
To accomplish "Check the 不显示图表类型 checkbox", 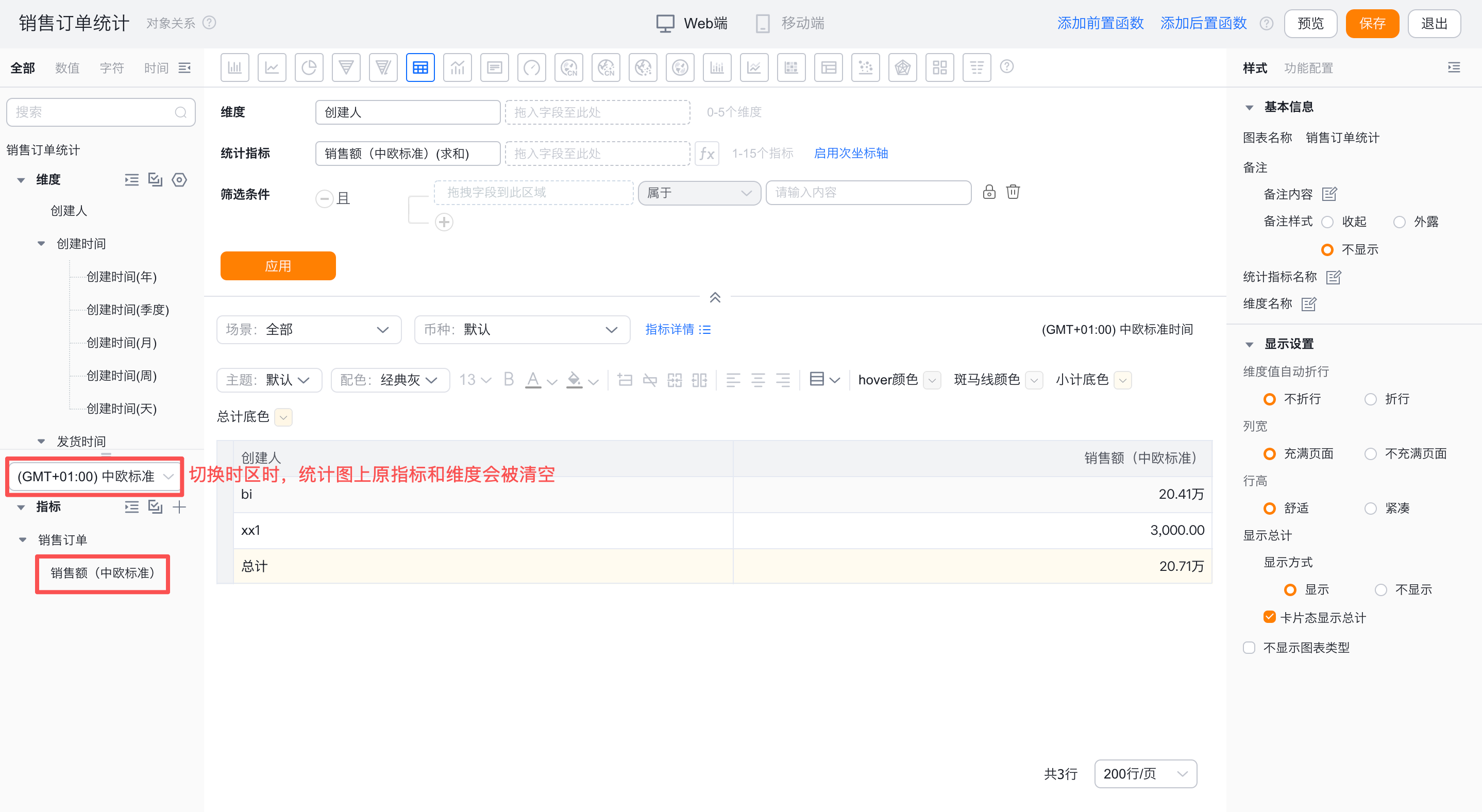I will click(x=1249, y=648).
